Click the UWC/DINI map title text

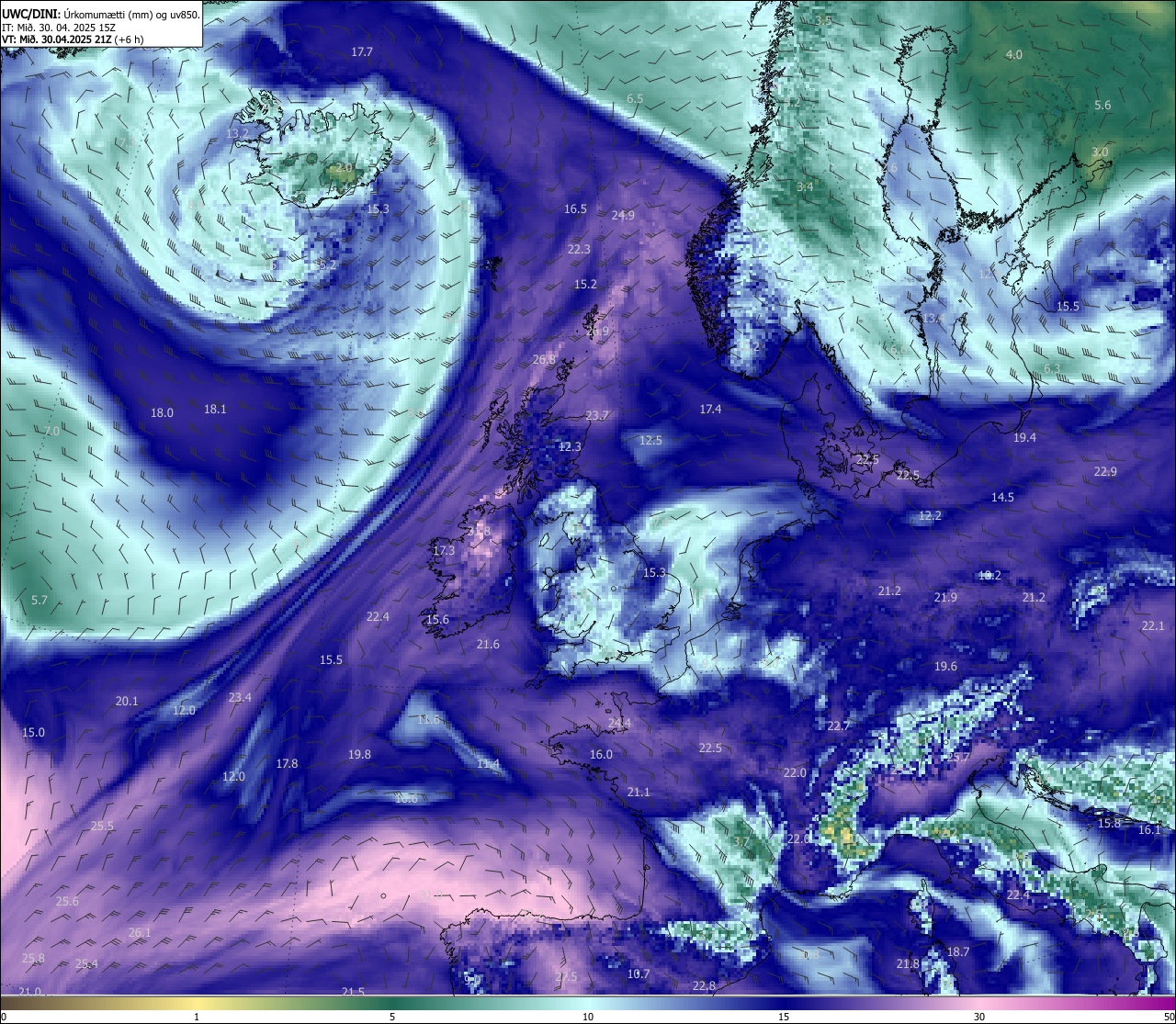pos(101,15)
